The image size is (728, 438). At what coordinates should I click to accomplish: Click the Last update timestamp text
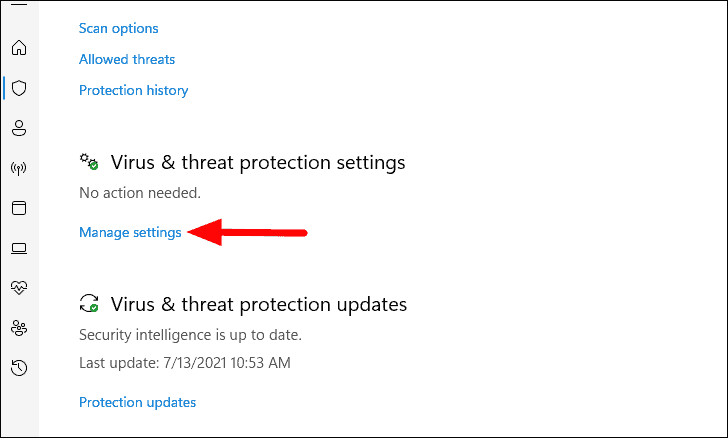tap(185, 363)
